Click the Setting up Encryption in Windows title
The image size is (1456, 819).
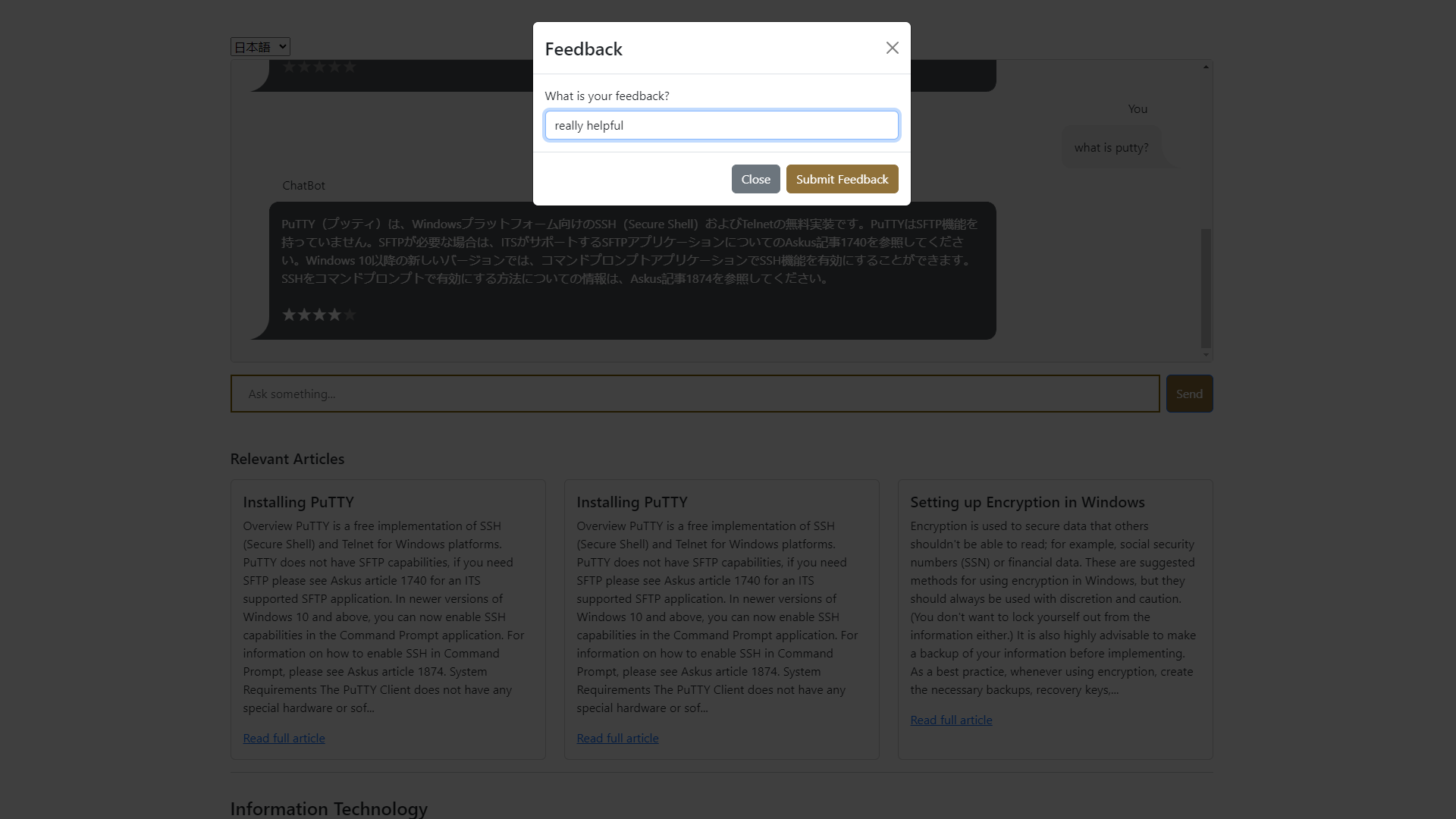[x=1027, y=502]
